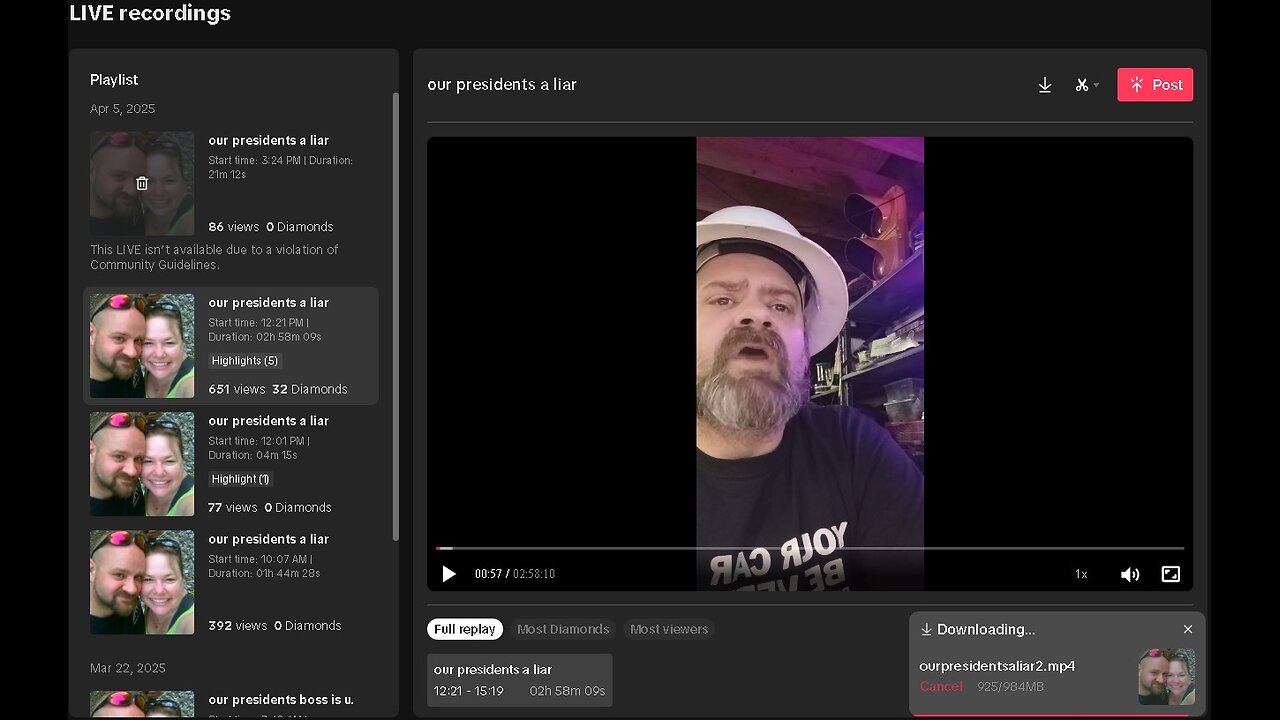Click the Mar 22 recording thumbnail

point(142,704)
